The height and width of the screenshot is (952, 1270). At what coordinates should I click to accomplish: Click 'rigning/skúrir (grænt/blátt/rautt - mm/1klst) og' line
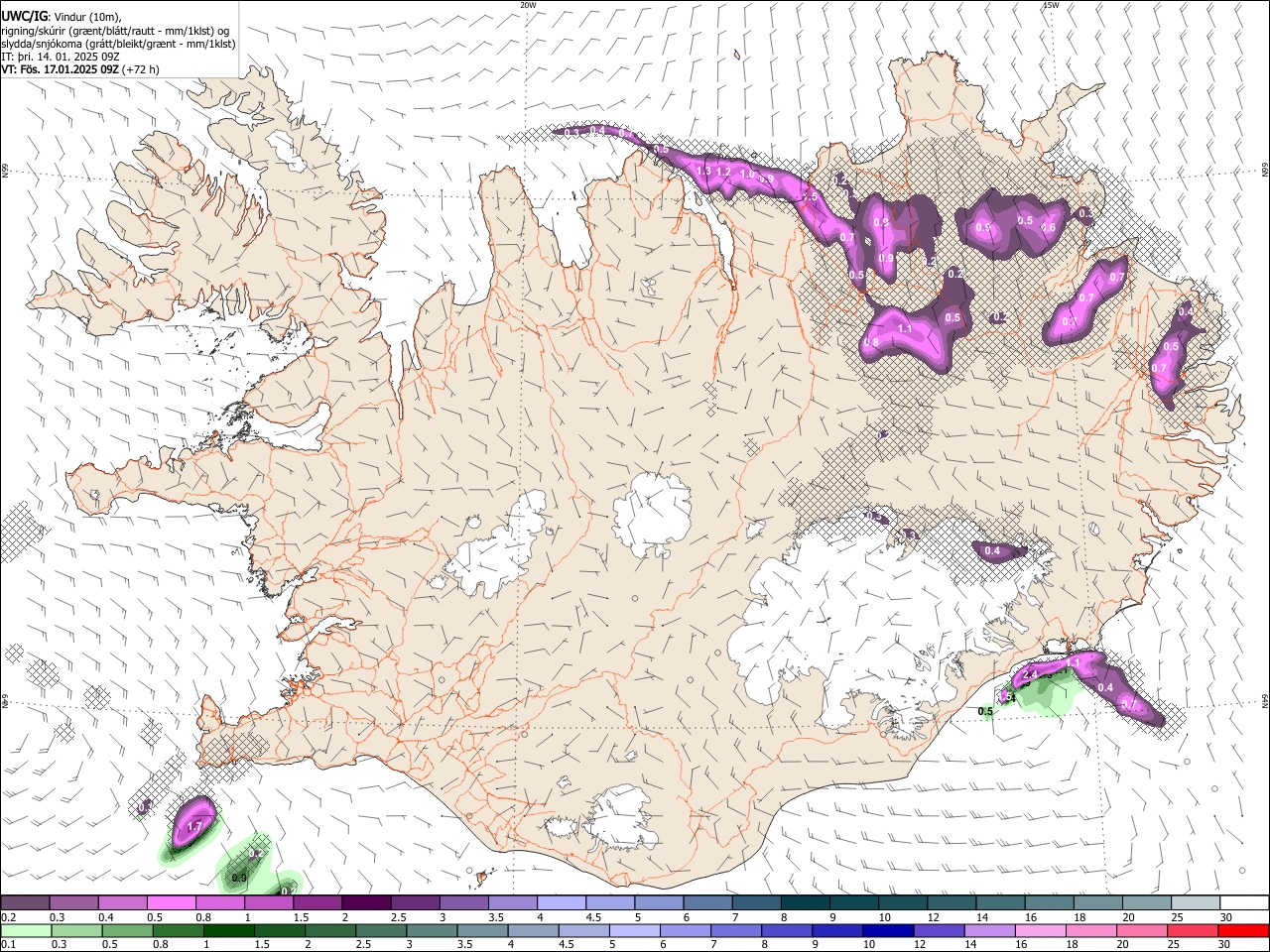click(115, 31)
